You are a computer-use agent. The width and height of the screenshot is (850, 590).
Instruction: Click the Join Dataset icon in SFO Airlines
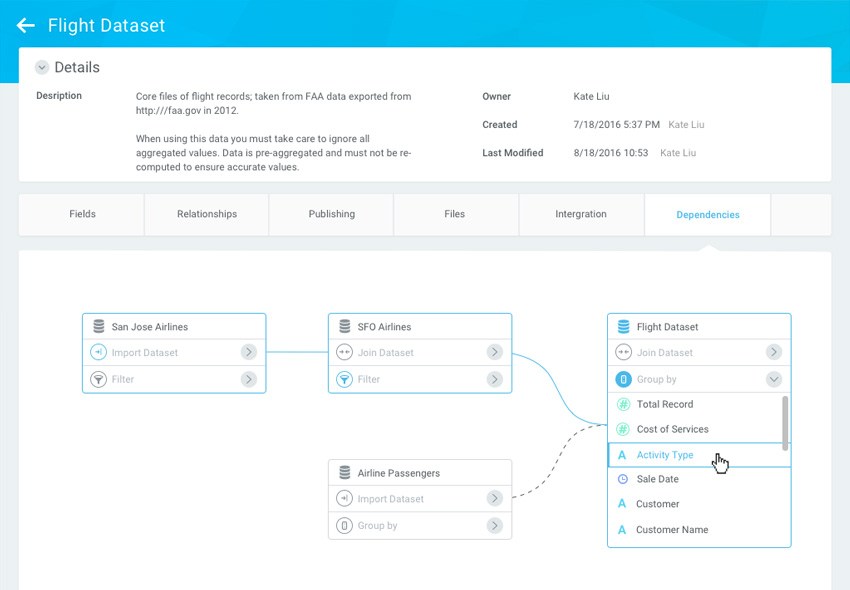344,353
